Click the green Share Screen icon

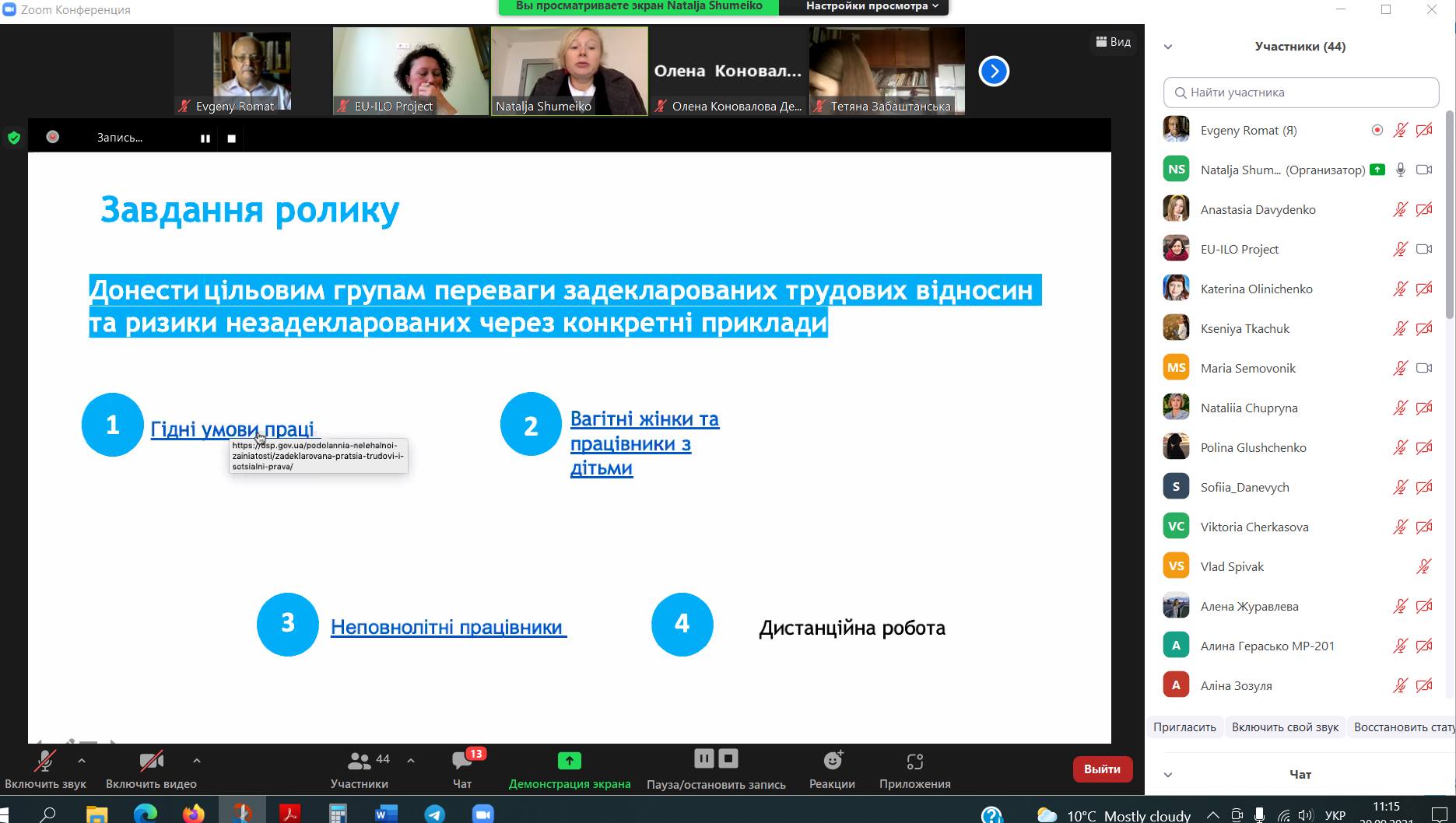[569, 761]
